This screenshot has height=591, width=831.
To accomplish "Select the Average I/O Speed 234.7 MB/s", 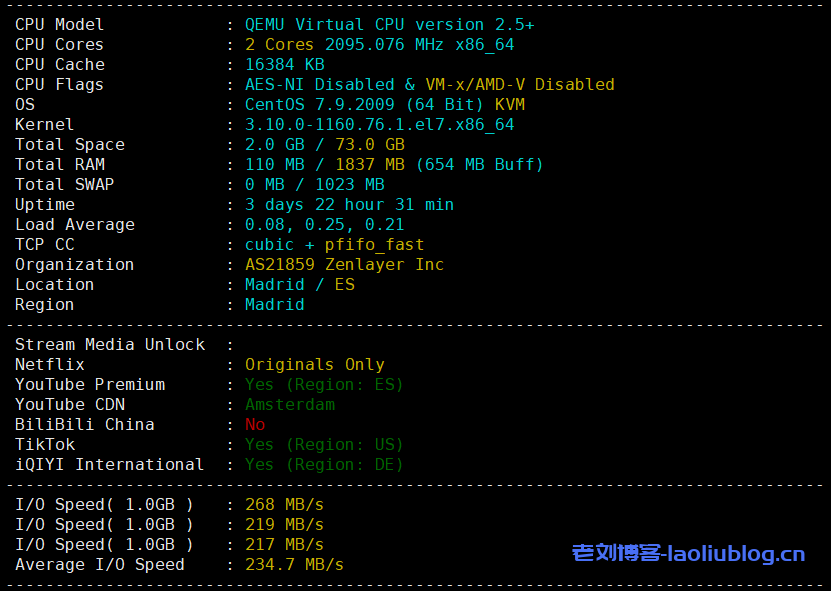I will (294, 564).
